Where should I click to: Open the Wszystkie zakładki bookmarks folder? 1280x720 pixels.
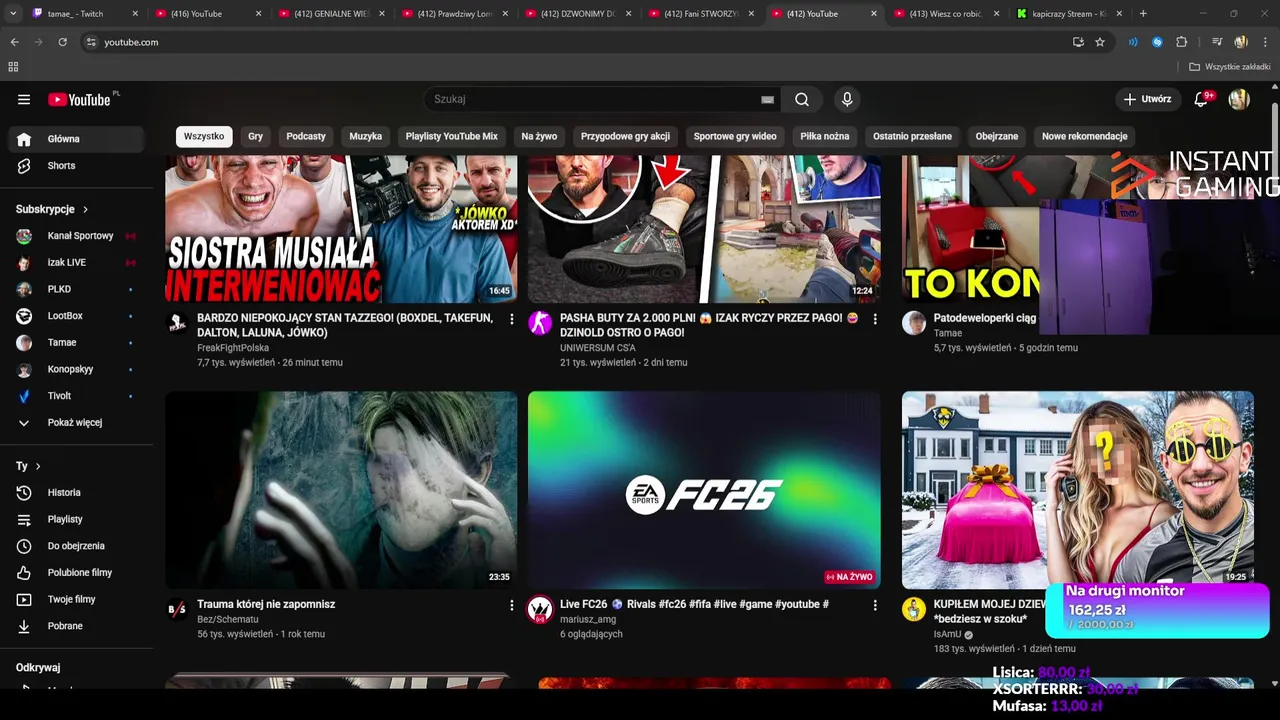(x=1229, y=67)
